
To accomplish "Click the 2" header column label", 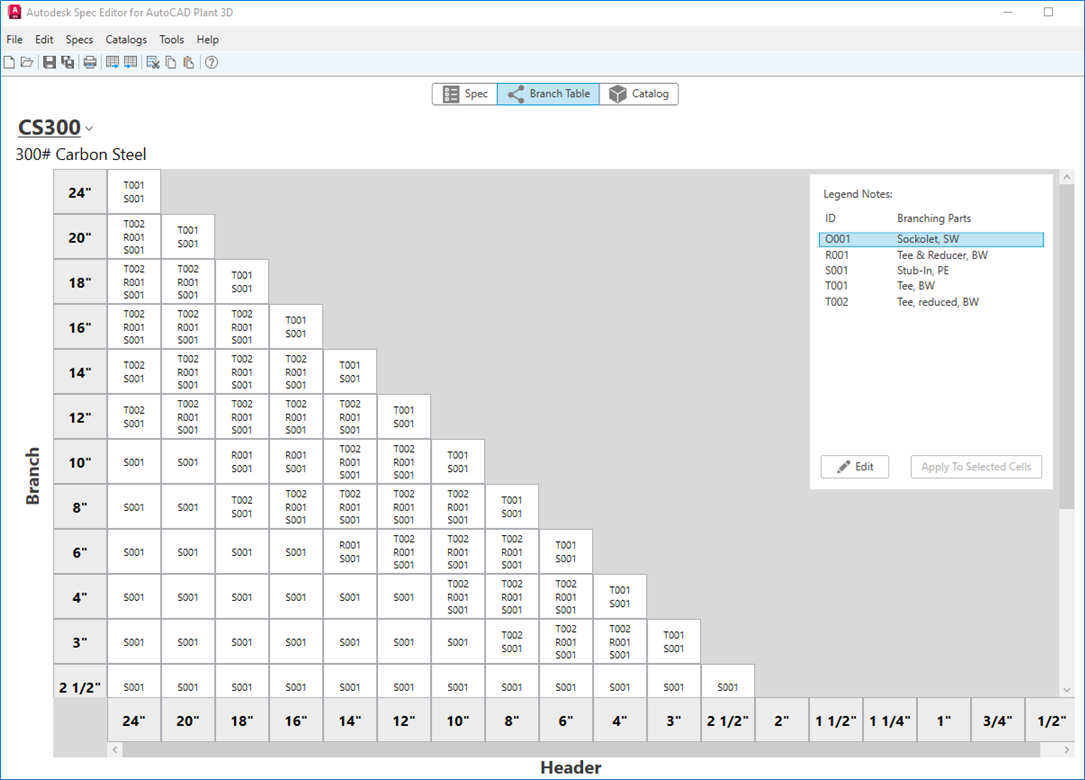I will coord(782,720).
